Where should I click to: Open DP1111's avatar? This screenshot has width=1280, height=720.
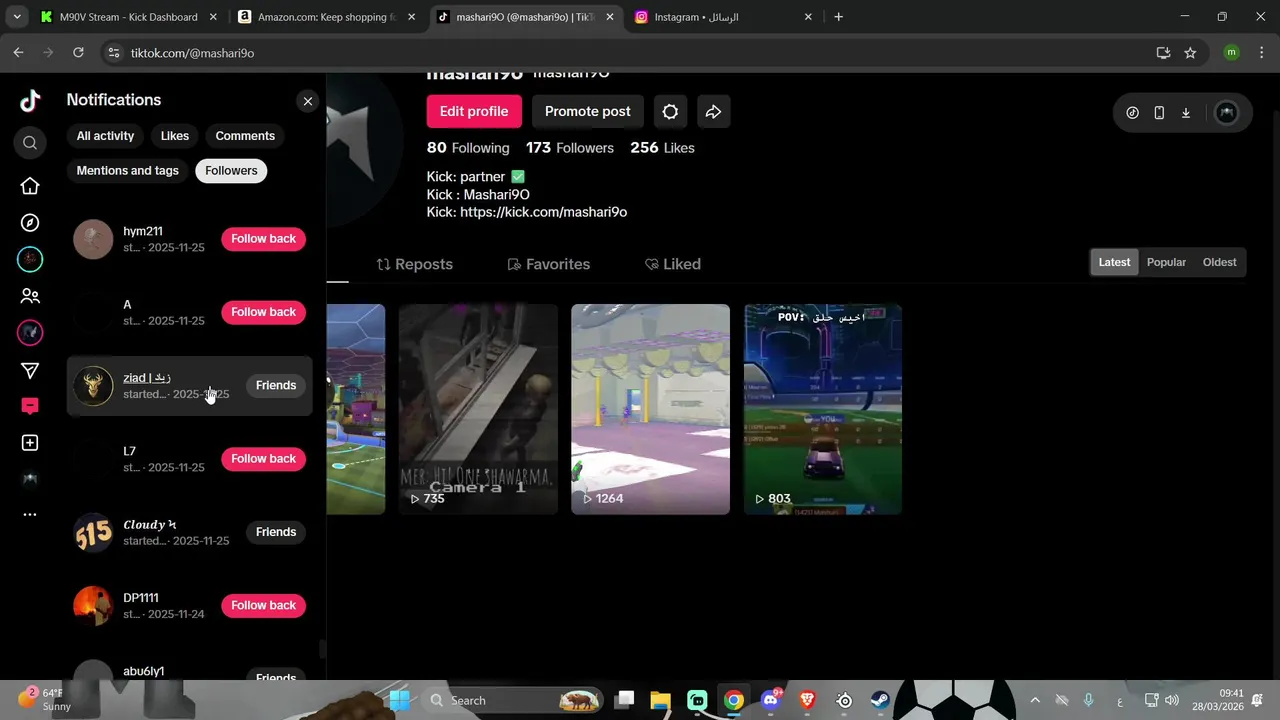pyautogui.click(x=93, y=605)
